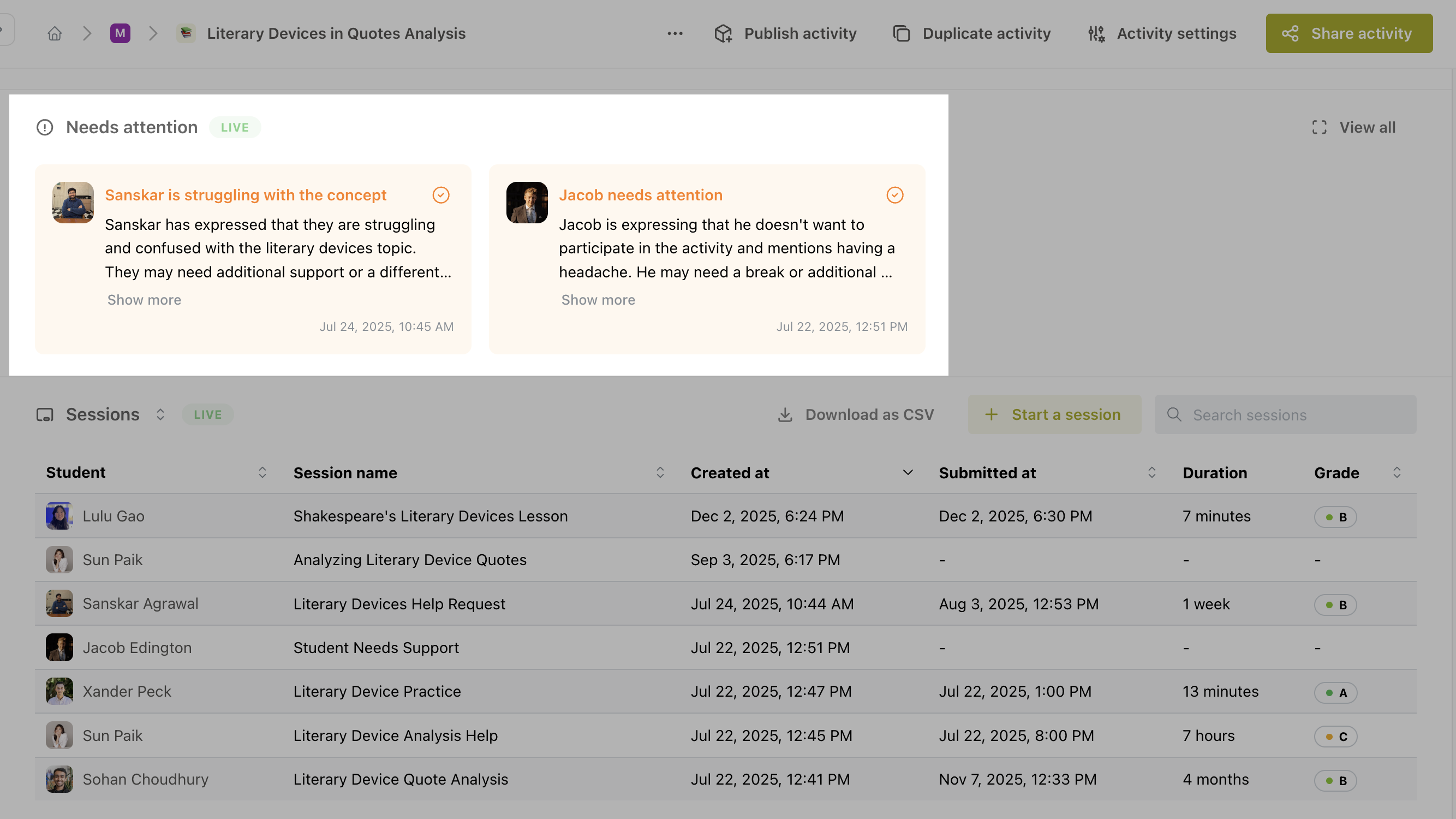Mark Sanskar's alert as resolved
Image resolution: width=1456 pixels, height=819 pixels.
[x=441, y=195]
